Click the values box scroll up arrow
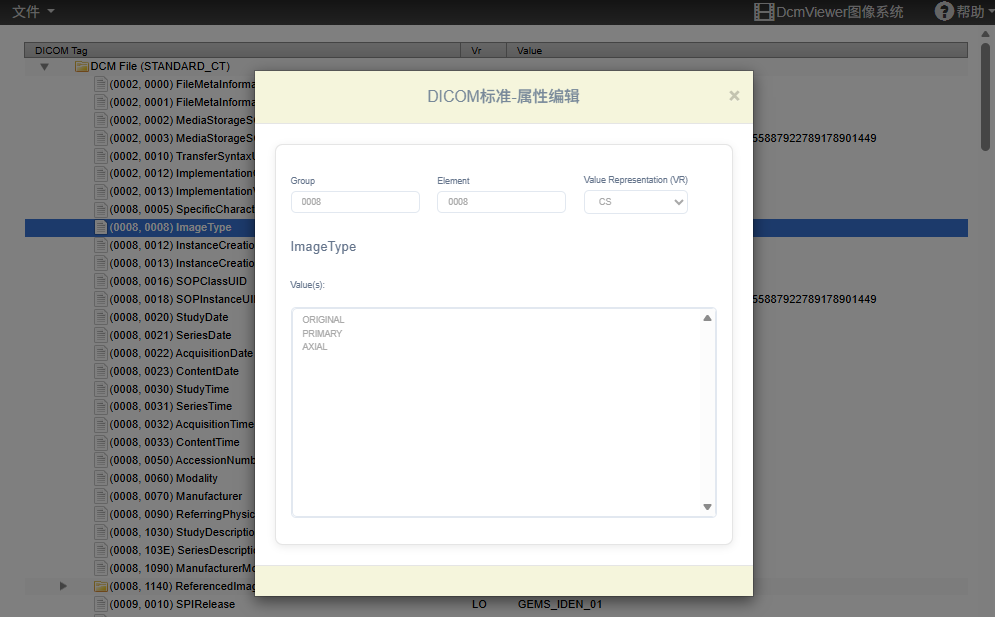Image resolution: width=995 pixels, height=617 pixels. coord(707,318)
